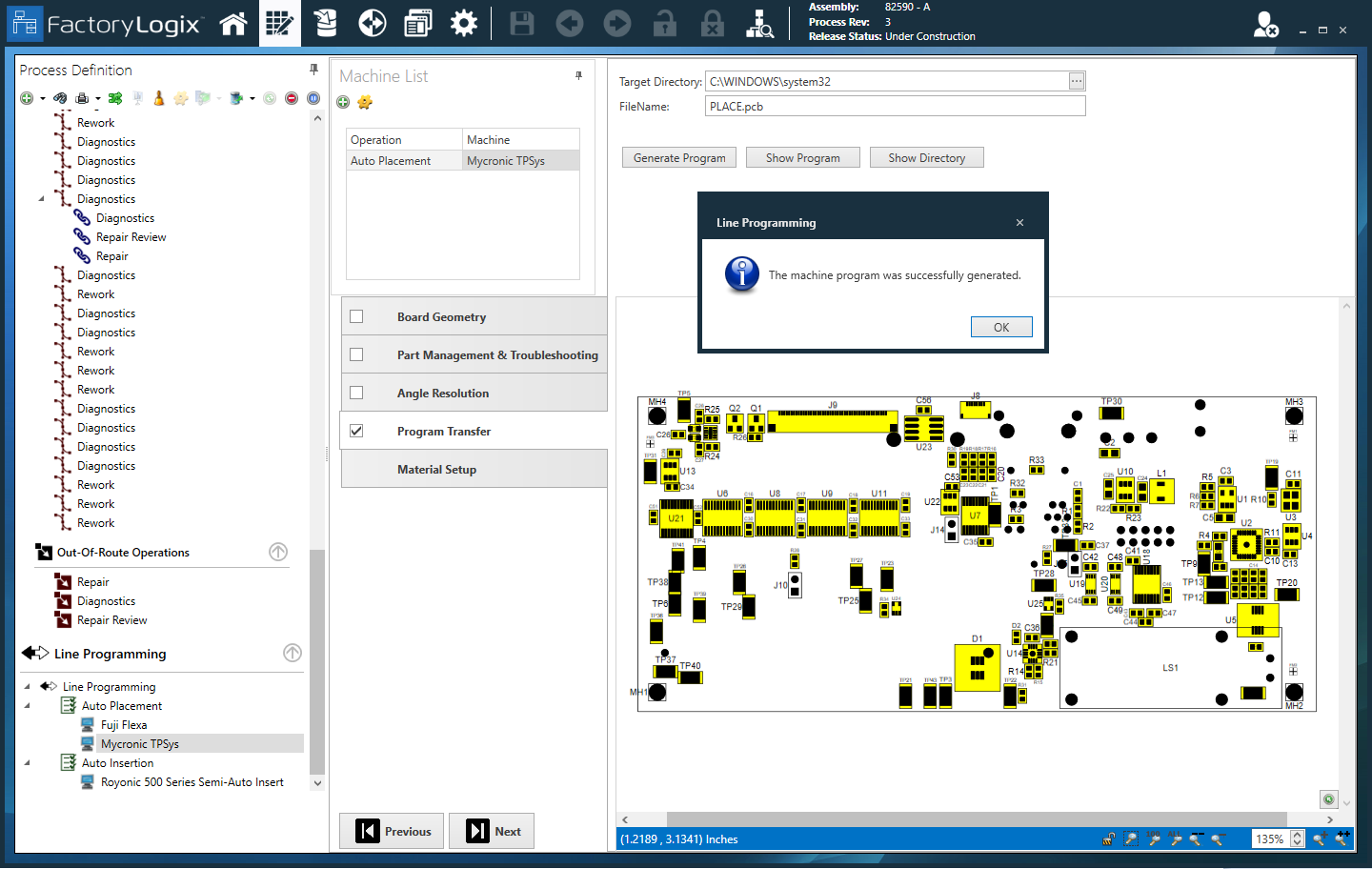Click the padlock icon in status bar
This screenshot has width=1372, height=869.
pos(1109,839)
